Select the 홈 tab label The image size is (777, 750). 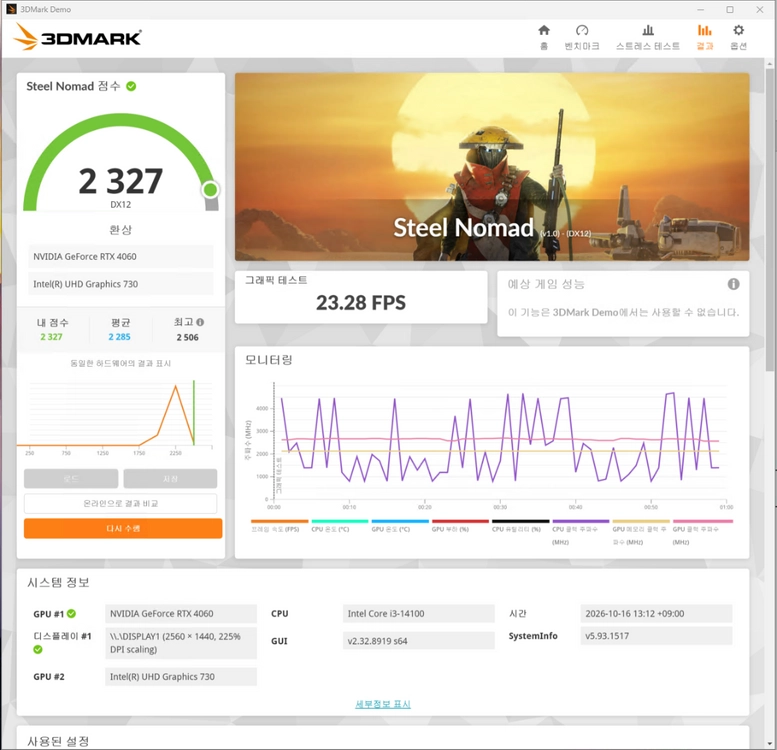pyautogui.click(x=544, y=46)
